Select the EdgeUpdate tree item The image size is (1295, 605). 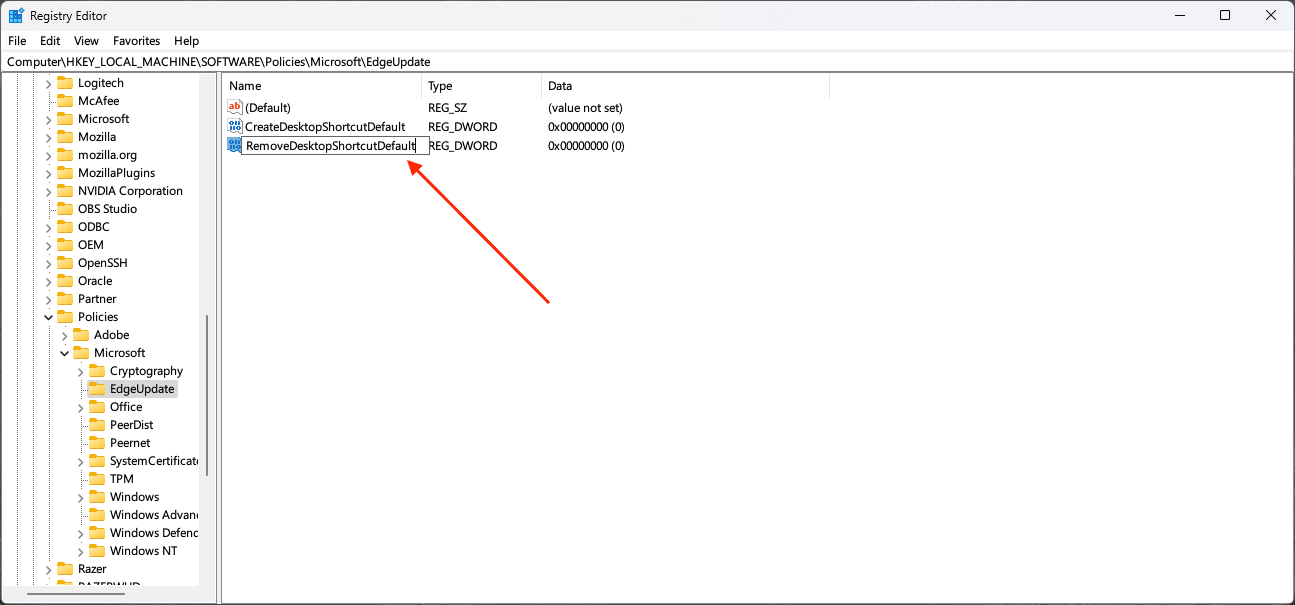coord(142,389)
